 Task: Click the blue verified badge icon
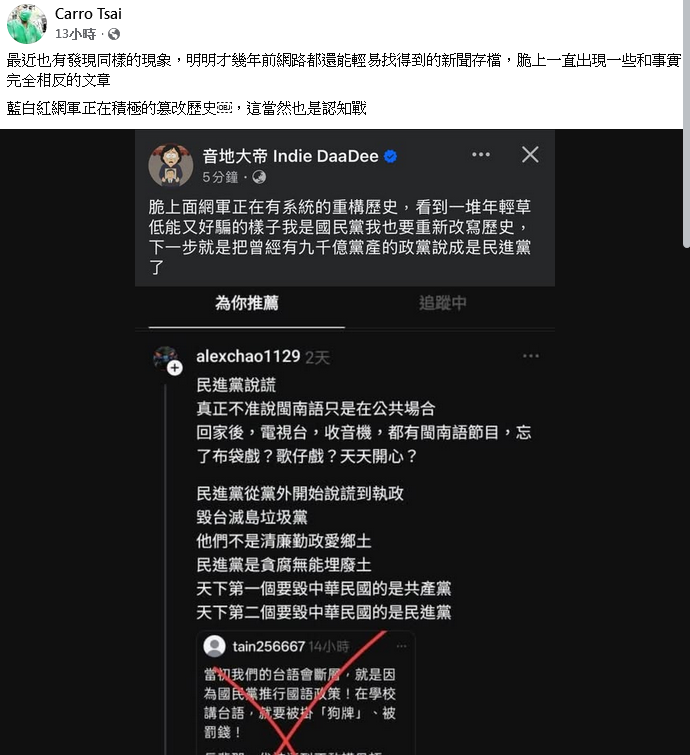[391, 156]
